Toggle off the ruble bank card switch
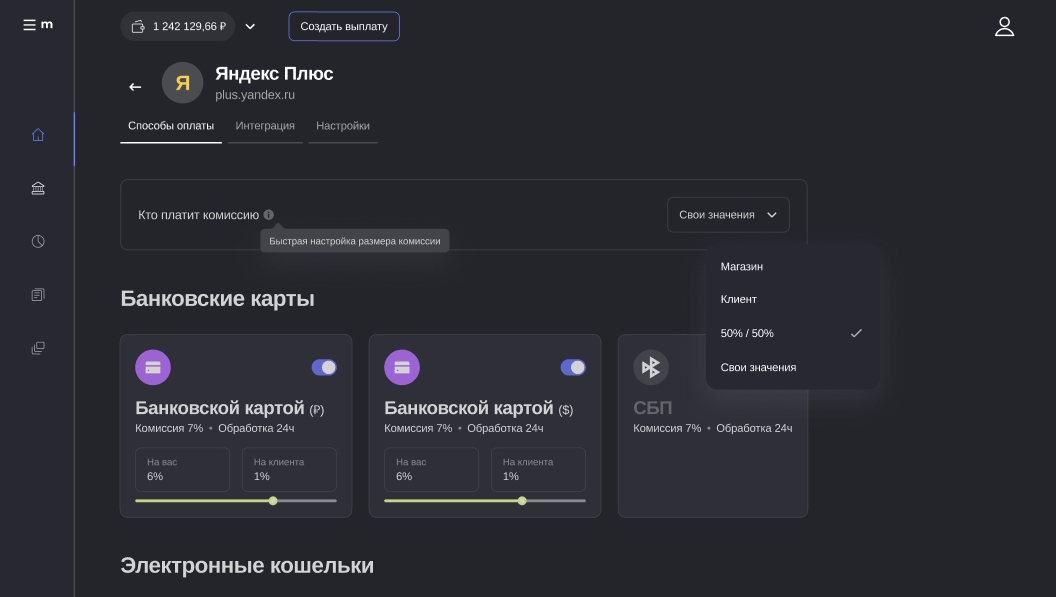The height and width of the screenshot is (597, 1056). 324,367
